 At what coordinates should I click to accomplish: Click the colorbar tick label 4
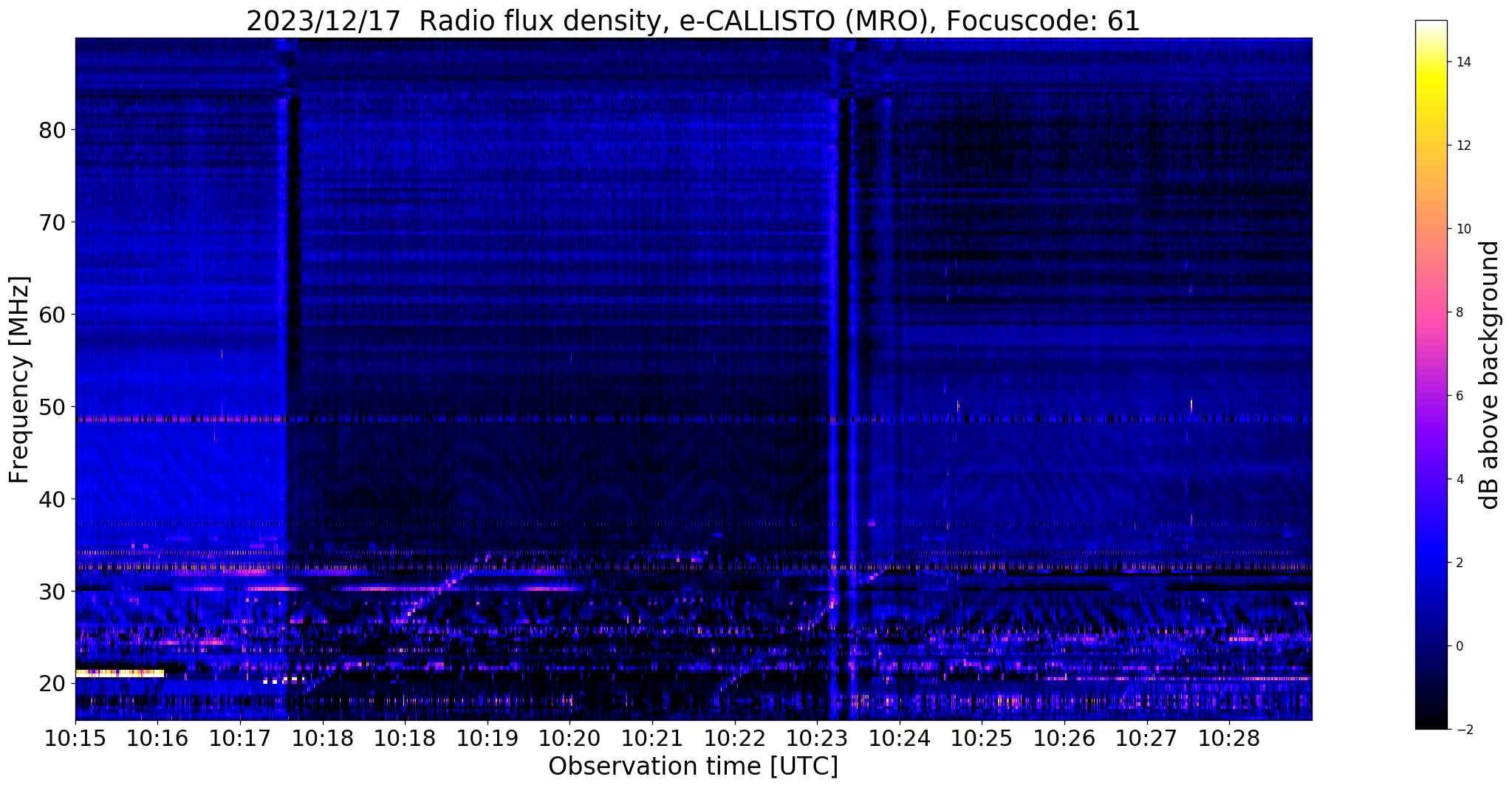[1459, 479]
